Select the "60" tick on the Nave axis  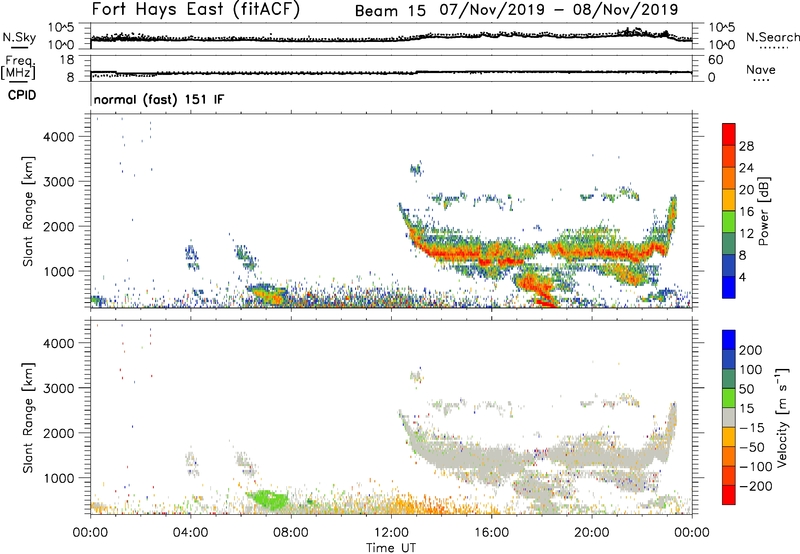click(x=715, y=60)
